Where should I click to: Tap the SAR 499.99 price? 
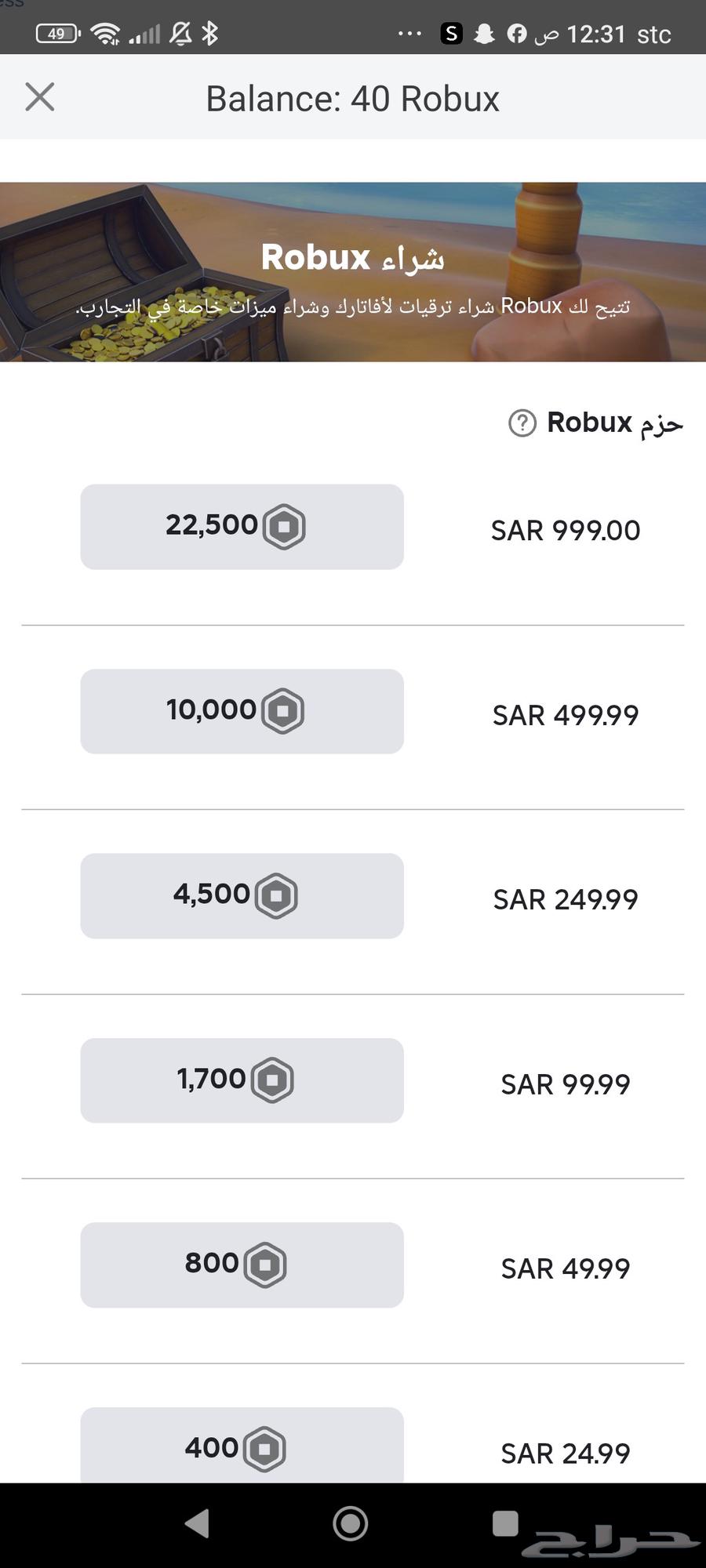[566, 715]
